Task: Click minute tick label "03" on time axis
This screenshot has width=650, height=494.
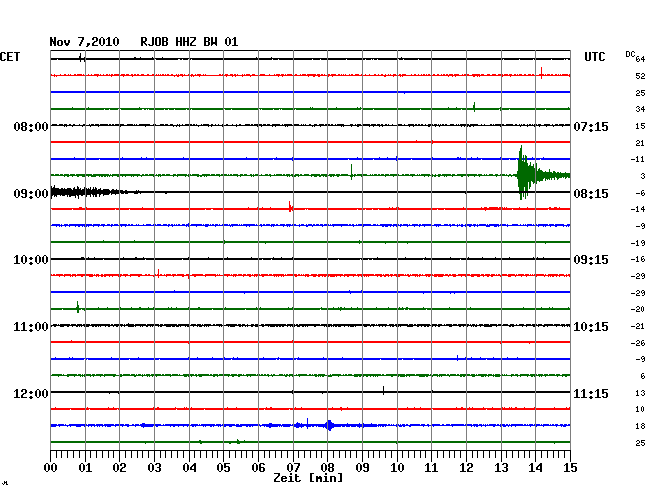Action: [154, 468]
